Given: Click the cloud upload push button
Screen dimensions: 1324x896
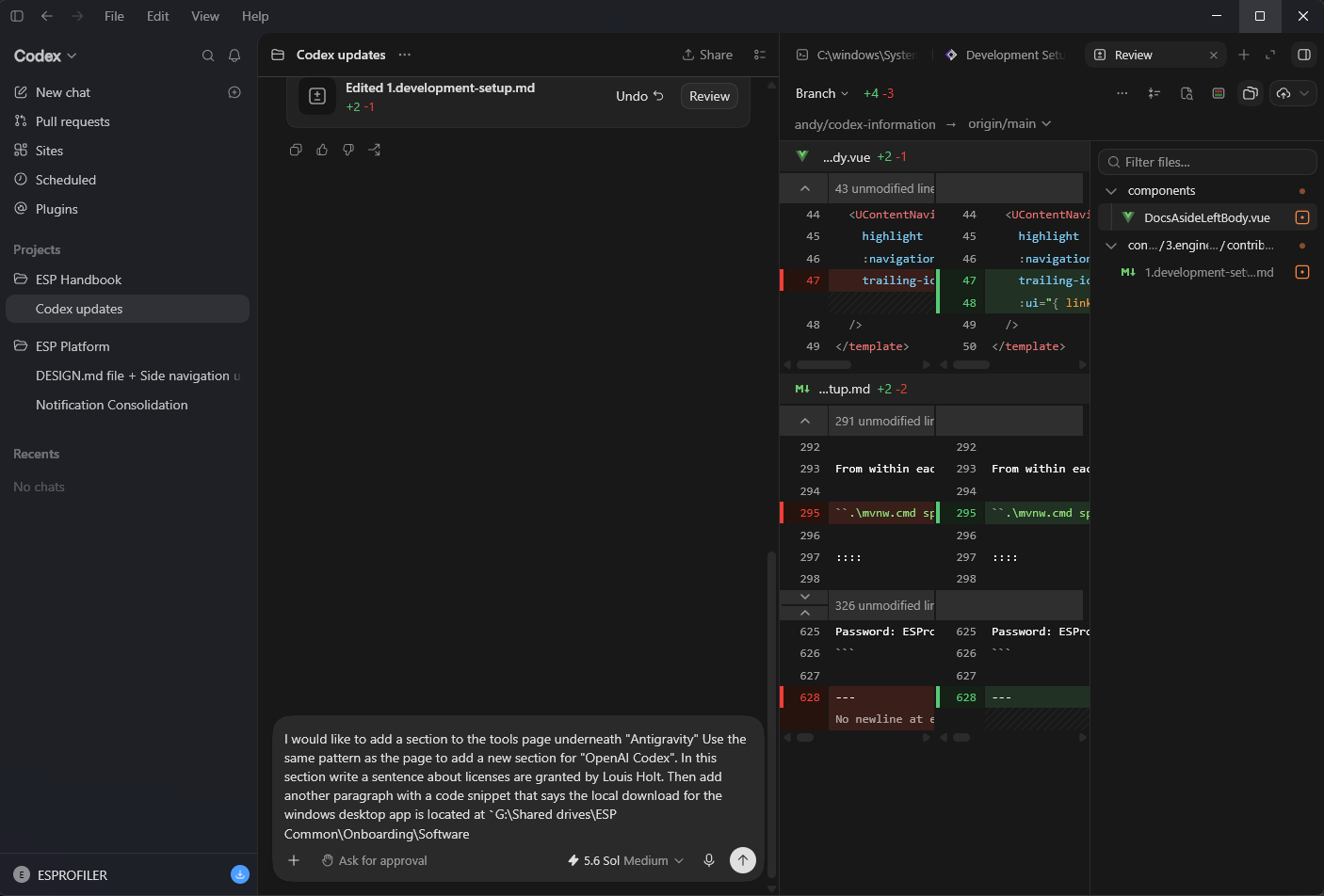Looking at the screenshot, I should click(x=1284, y=93).
